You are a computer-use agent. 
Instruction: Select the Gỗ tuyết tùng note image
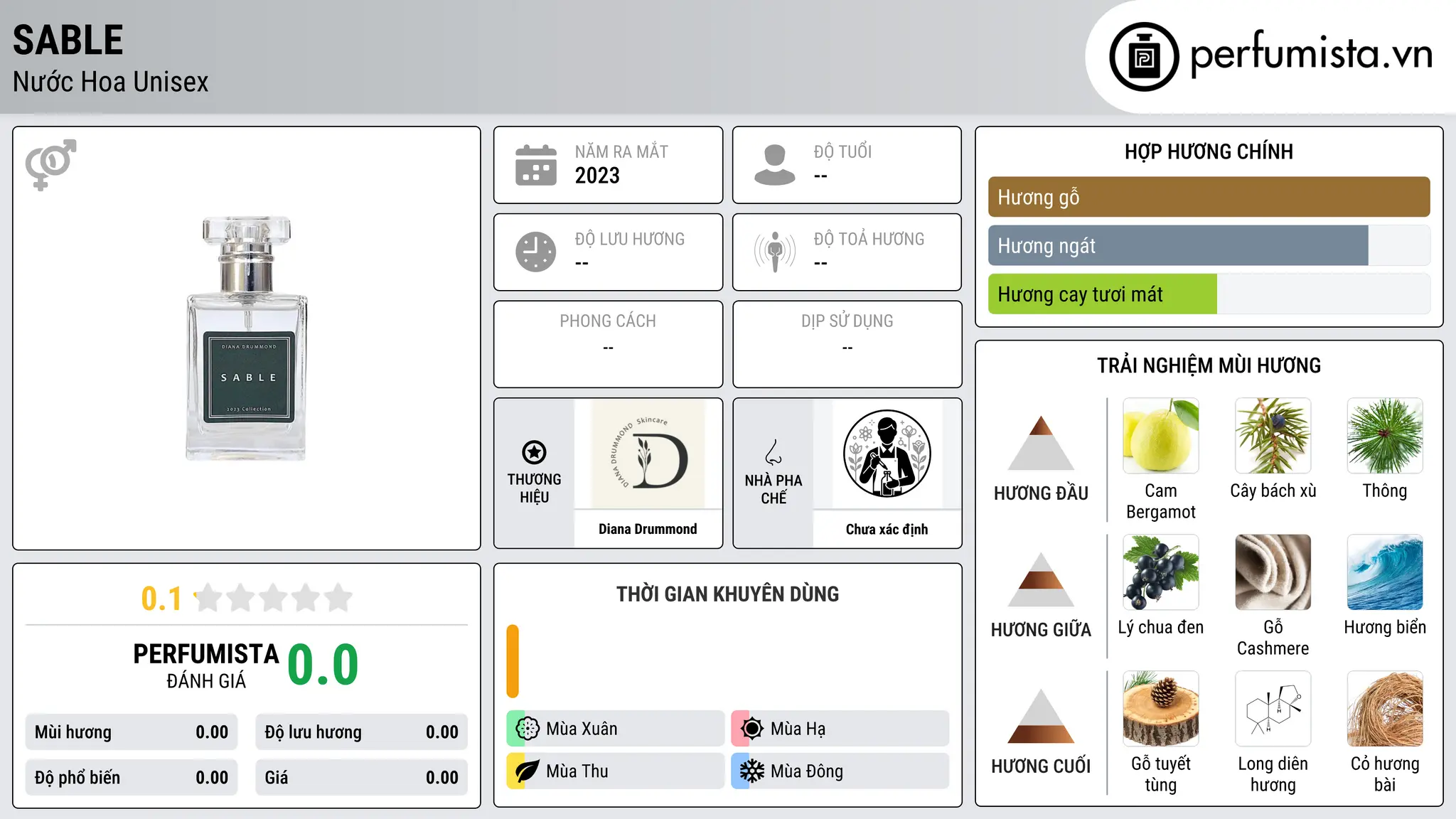click(1160, 709)
